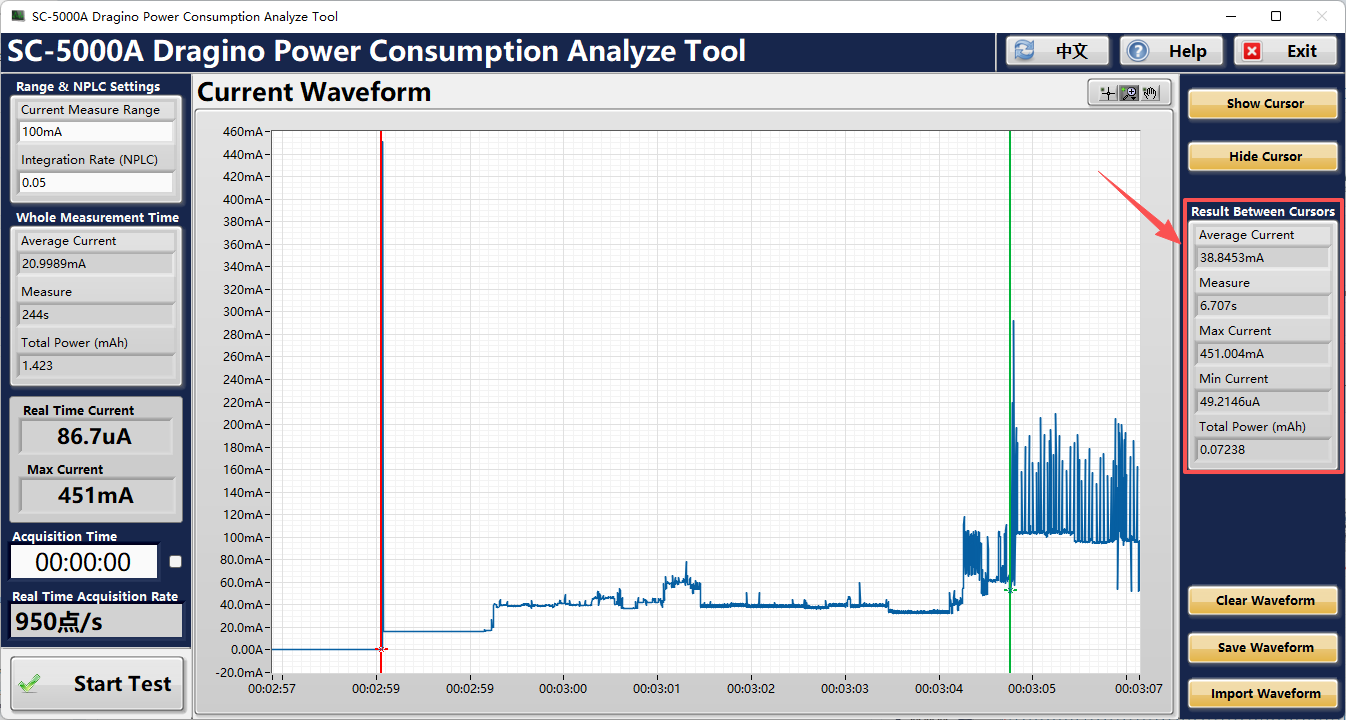The width and height of the screenshot is (1346, 720).
Task: Click the whole-measurement average value 20.9989mA
Action: tap(96, 264)
